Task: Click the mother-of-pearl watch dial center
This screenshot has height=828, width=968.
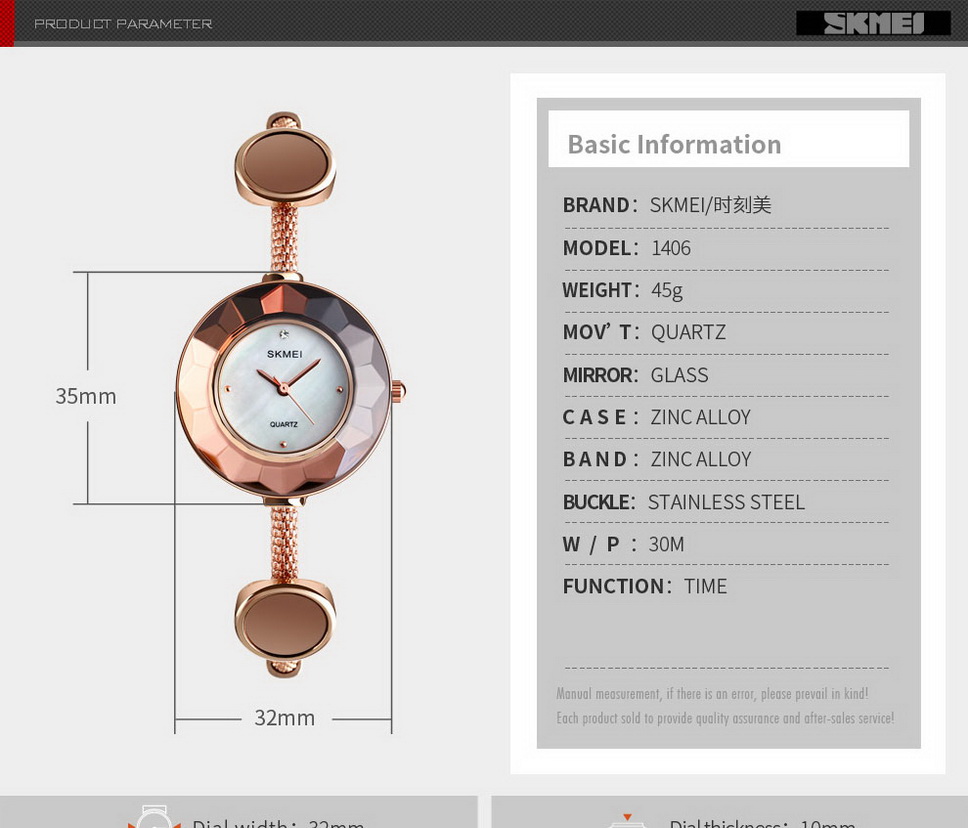Action: [283, 388]
